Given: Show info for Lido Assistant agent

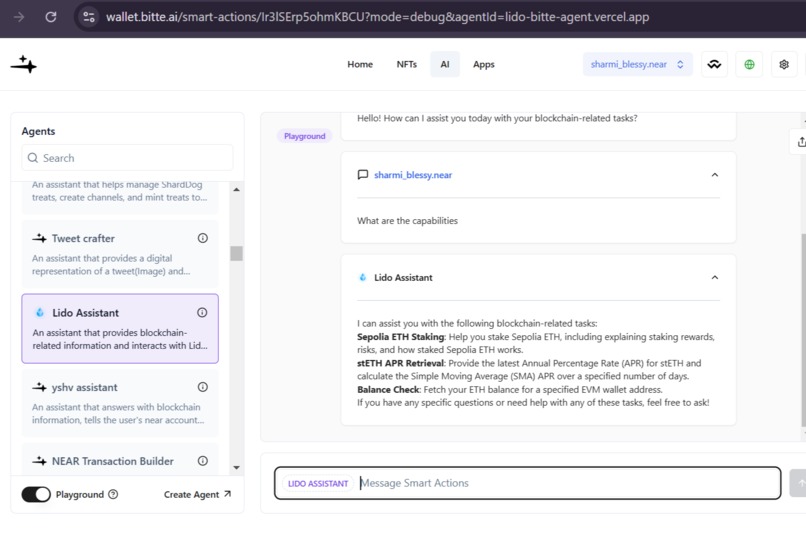Looking at the screenshot, I should [x=202, y=312].
